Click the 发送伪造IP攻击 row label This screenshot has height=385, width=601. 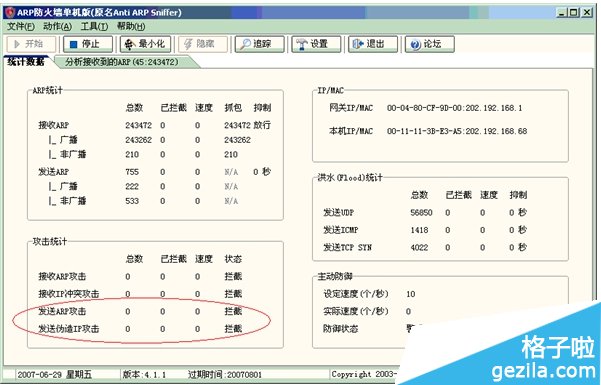69,329
